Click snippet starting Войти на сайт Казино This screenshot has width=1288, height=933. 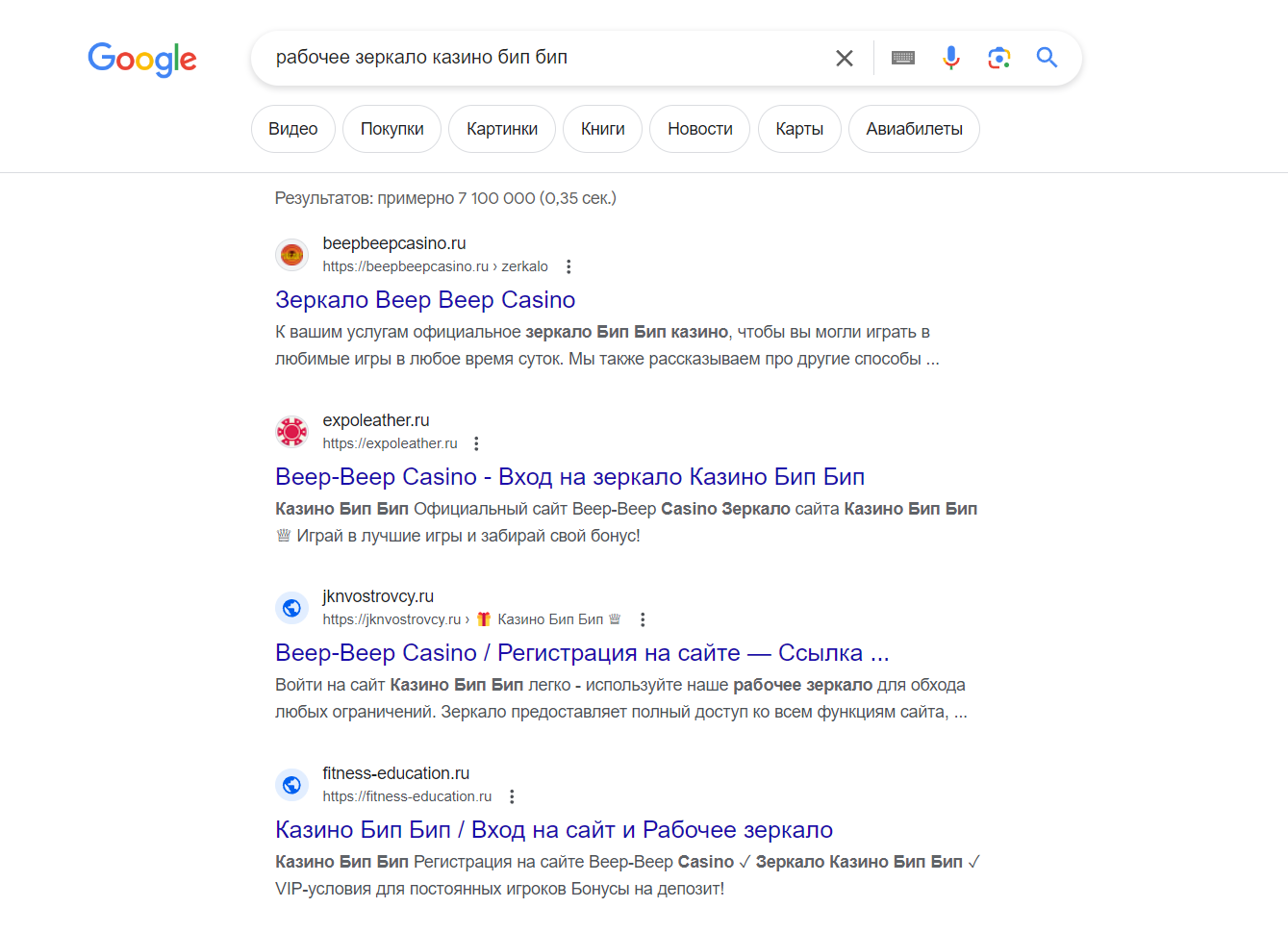(x=621, y=698)
